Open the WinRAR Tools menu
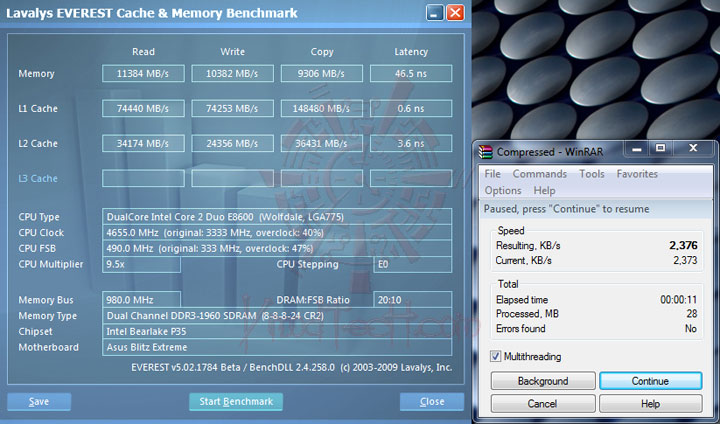 (x=591, y=174)
